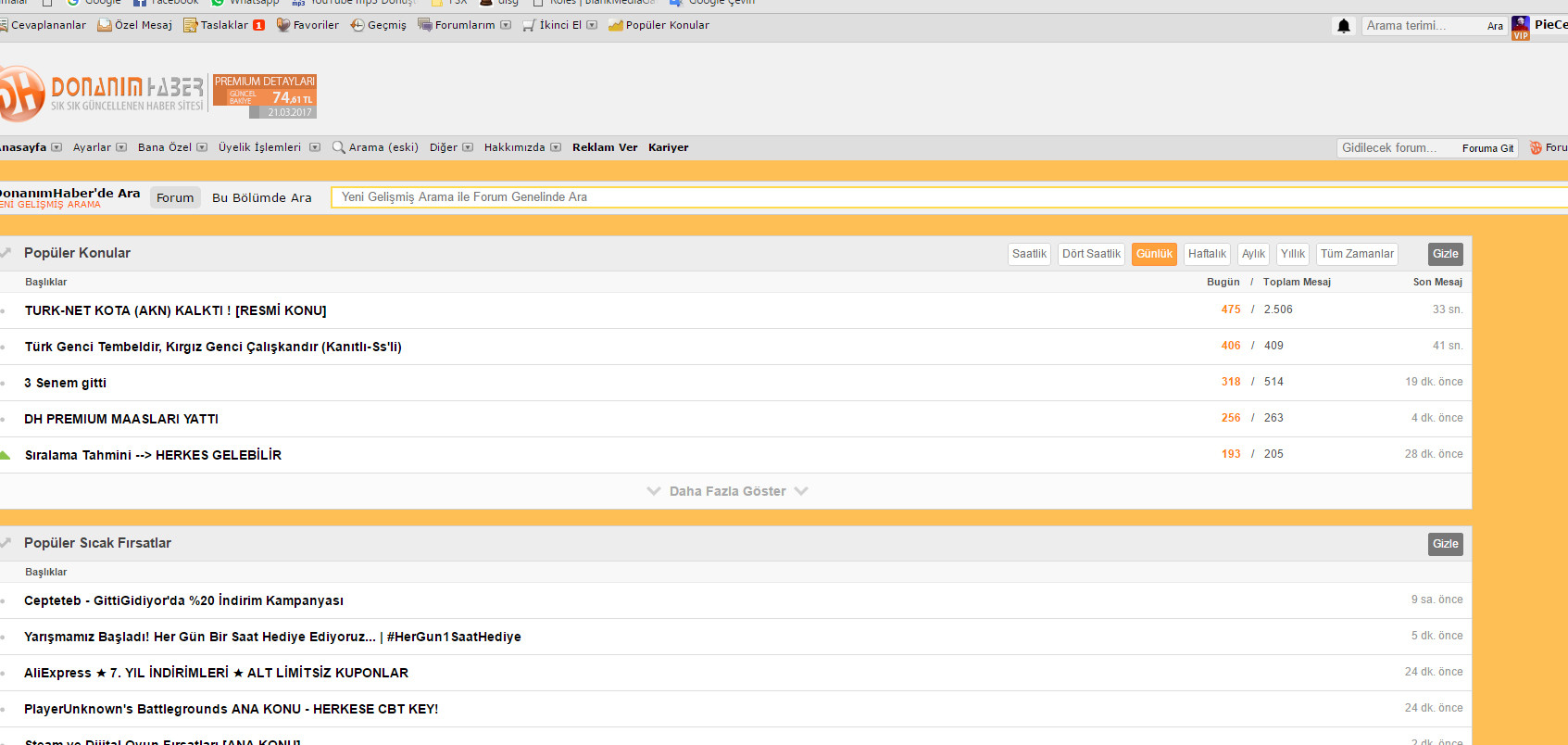The height and width of the screenshot is (745, 1568).
Task: Open the DH PREMIUM MAASLARI YATTI topic
Action: click(x=121, y=419)
